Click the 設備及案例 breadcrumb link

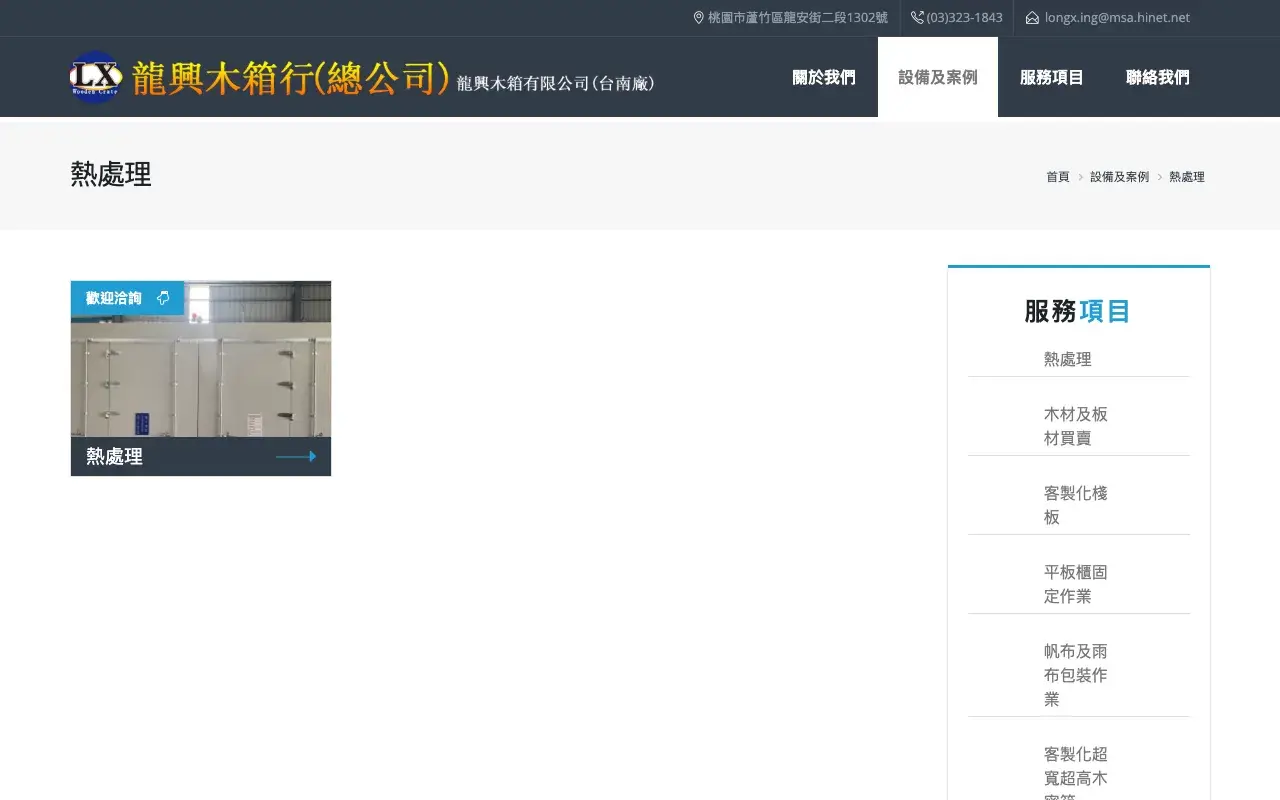coord(1120,177)
